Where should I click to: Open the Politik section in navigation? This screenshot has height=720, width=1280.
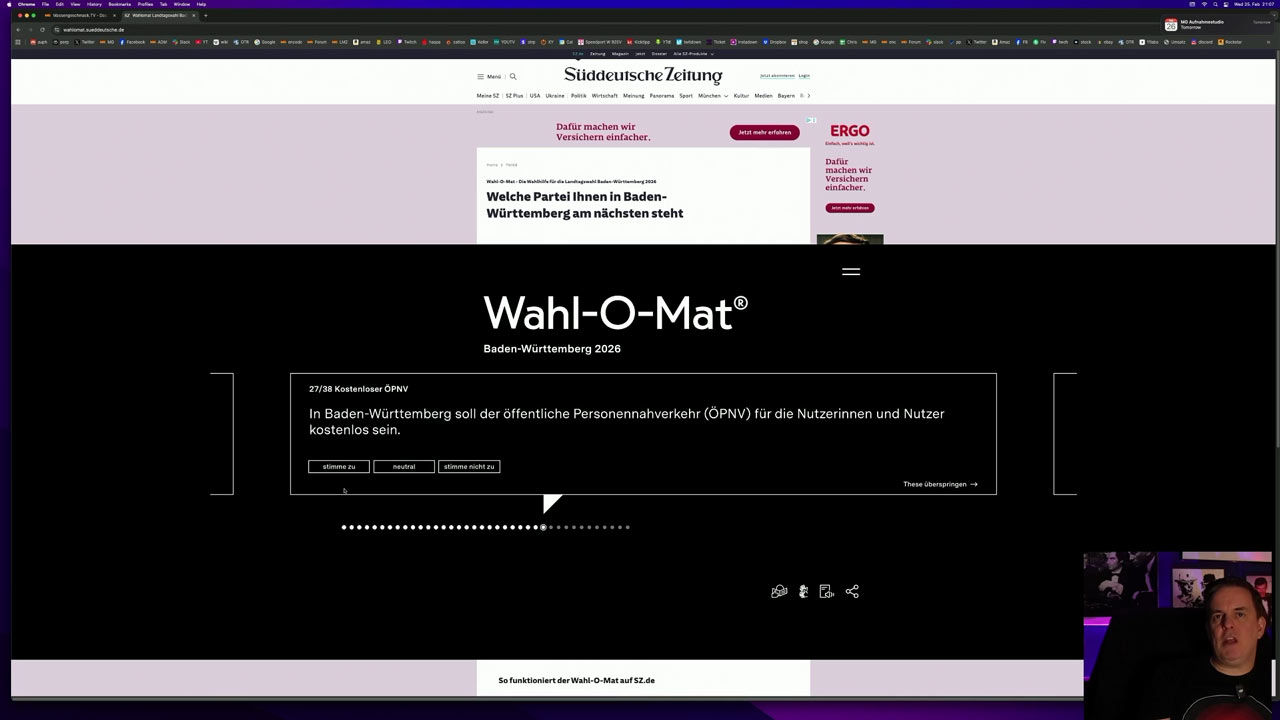pos(579,96)
